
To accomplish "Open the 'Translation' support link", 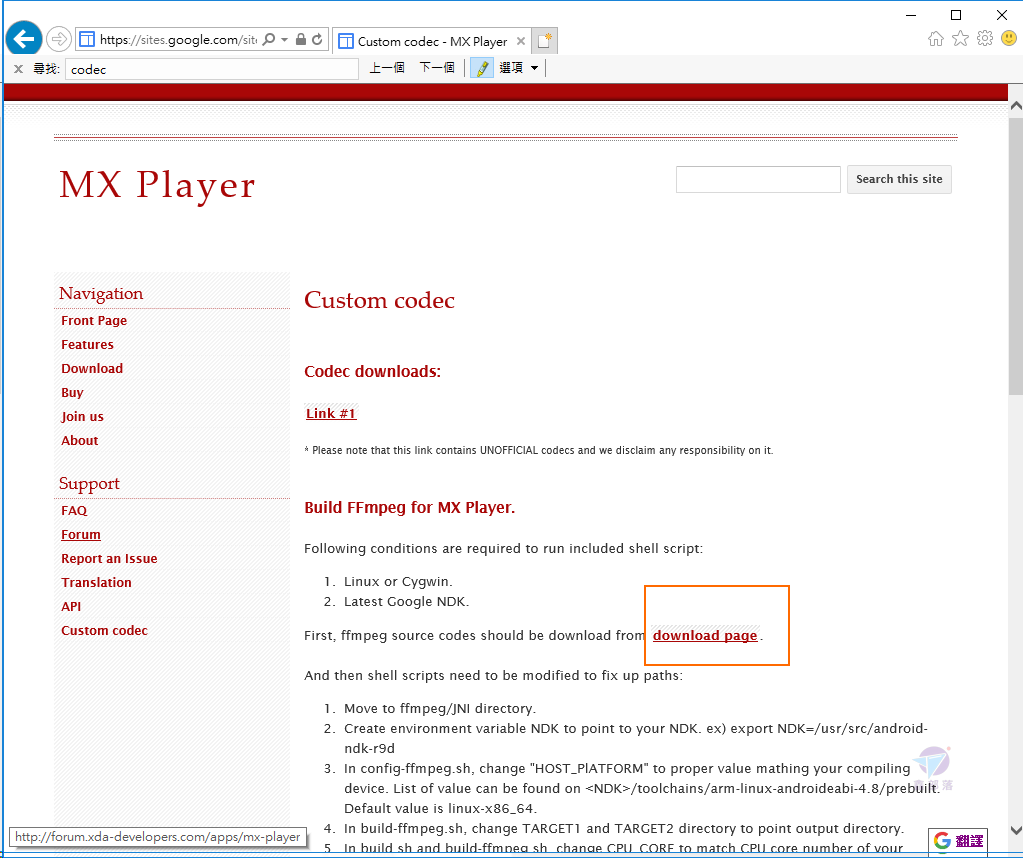I will [97, 583].
